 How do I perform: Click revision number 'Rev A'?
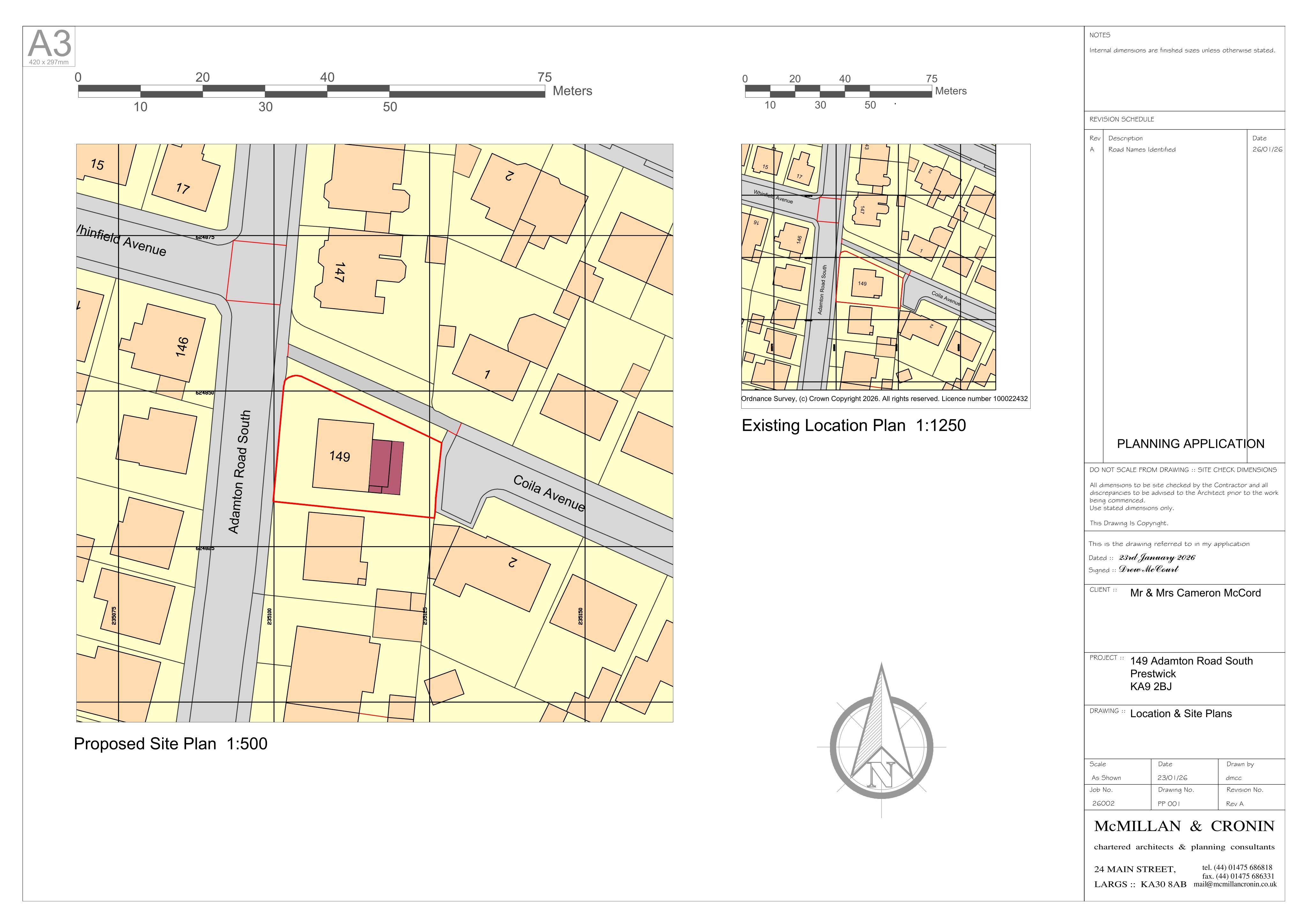tap(1235, 804)
